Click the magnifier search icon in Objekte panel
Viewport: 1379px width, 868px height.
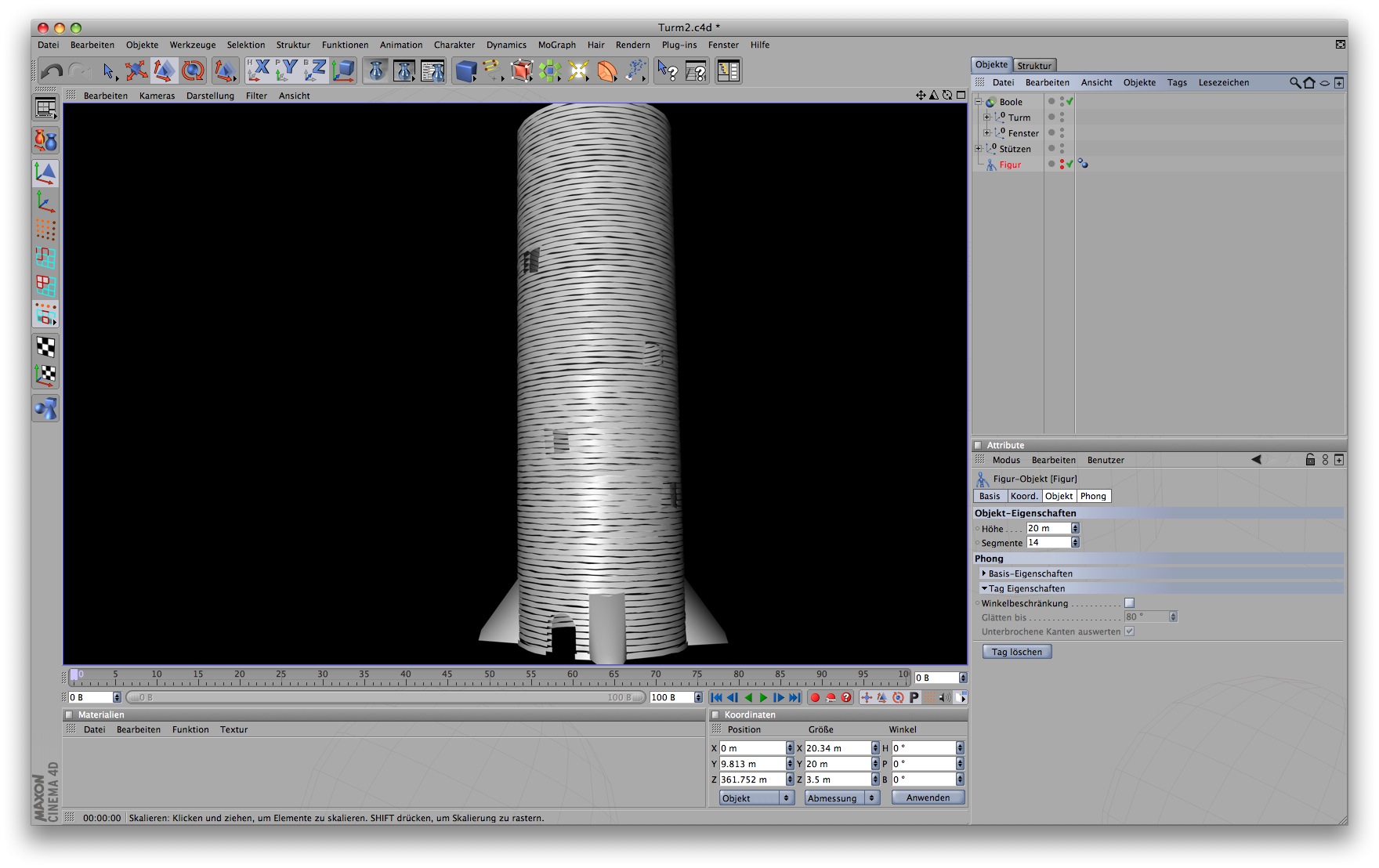[1294, 82]
